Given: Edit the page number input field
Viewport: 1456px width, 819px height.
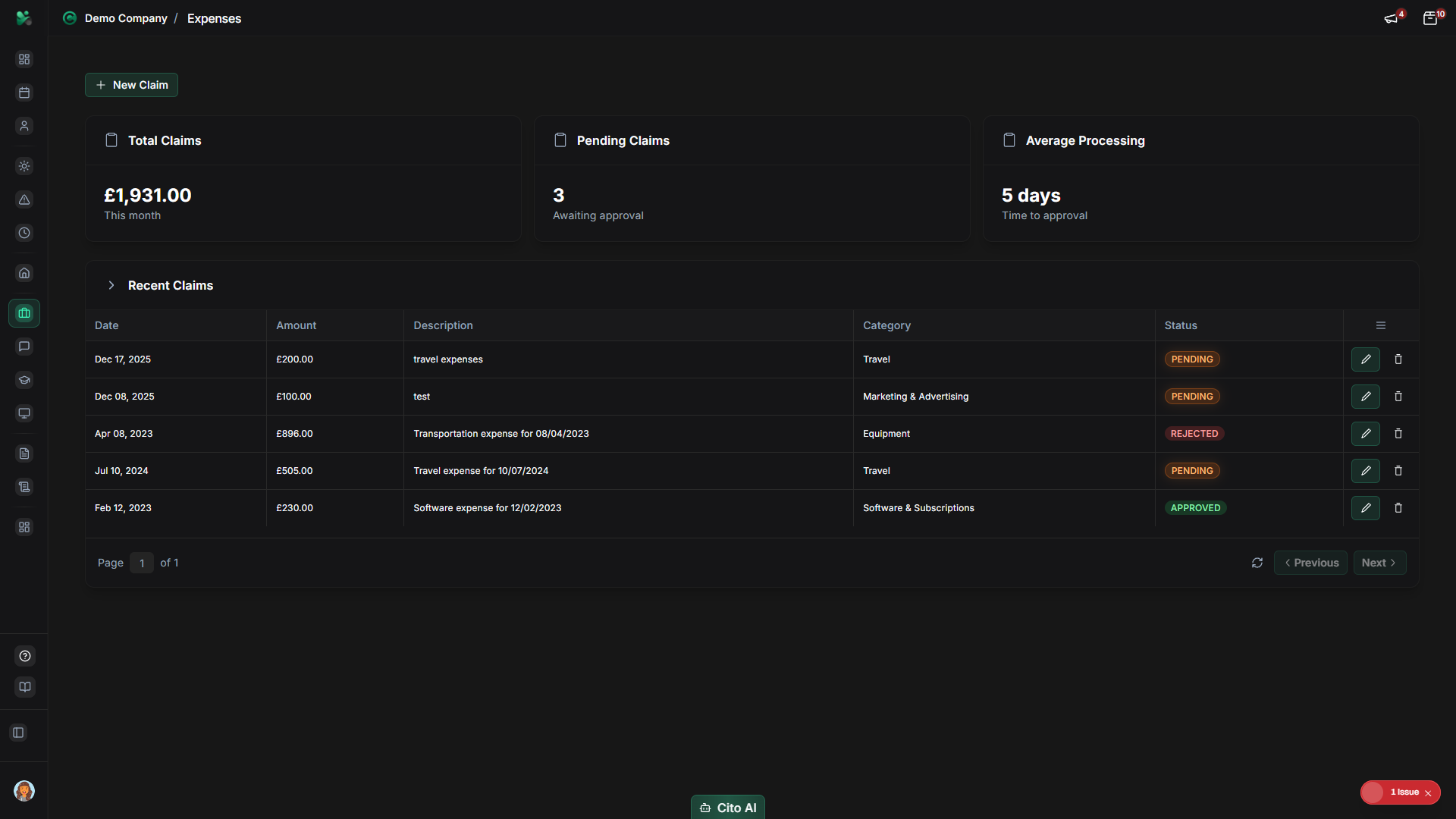Looking at the screenshot, I should coord(142,563).
